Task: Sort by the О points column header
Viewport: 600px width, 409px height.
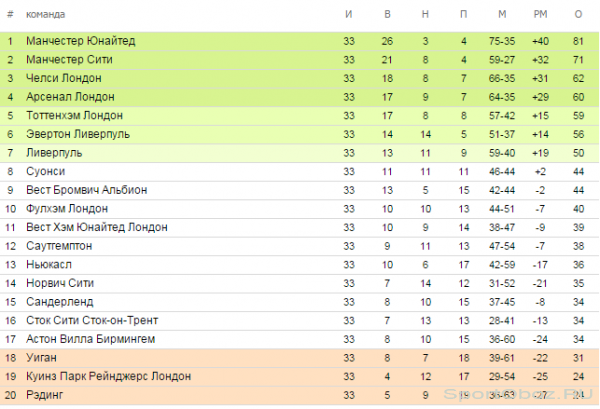Action: point(578,15)
